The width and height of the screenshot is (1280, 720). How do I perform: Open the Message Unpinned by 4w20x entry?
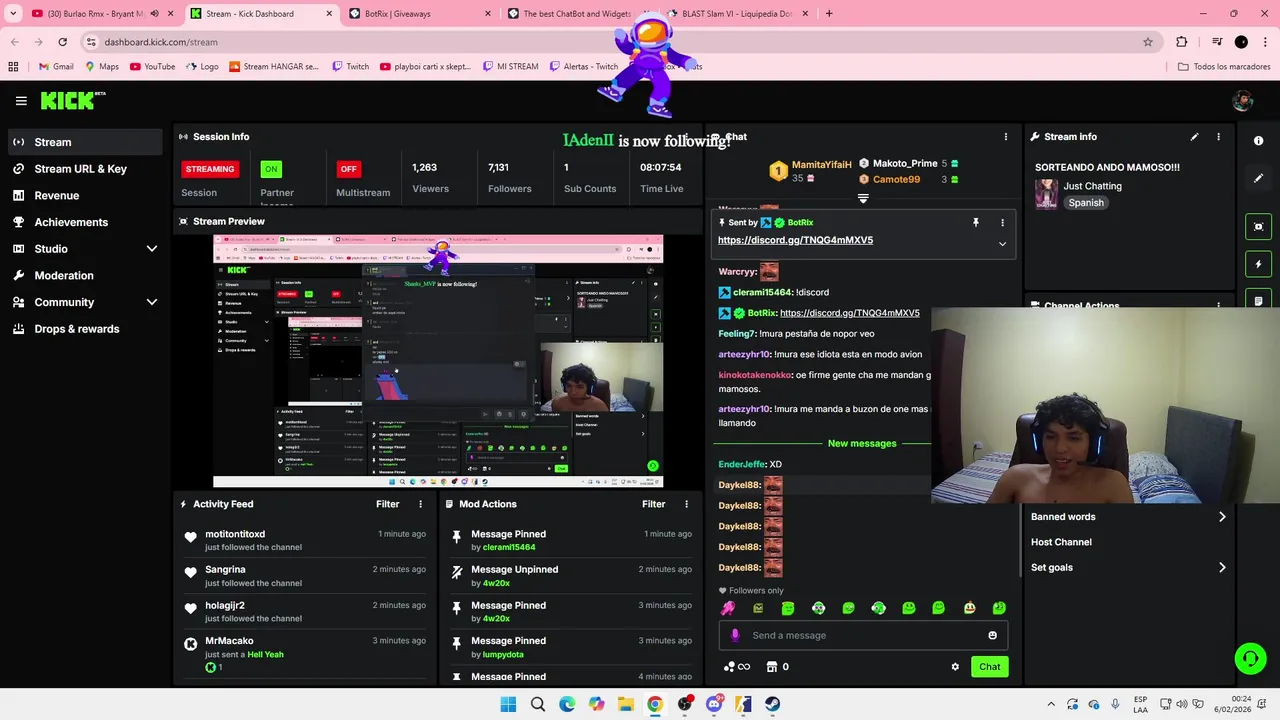pos(570,575)
